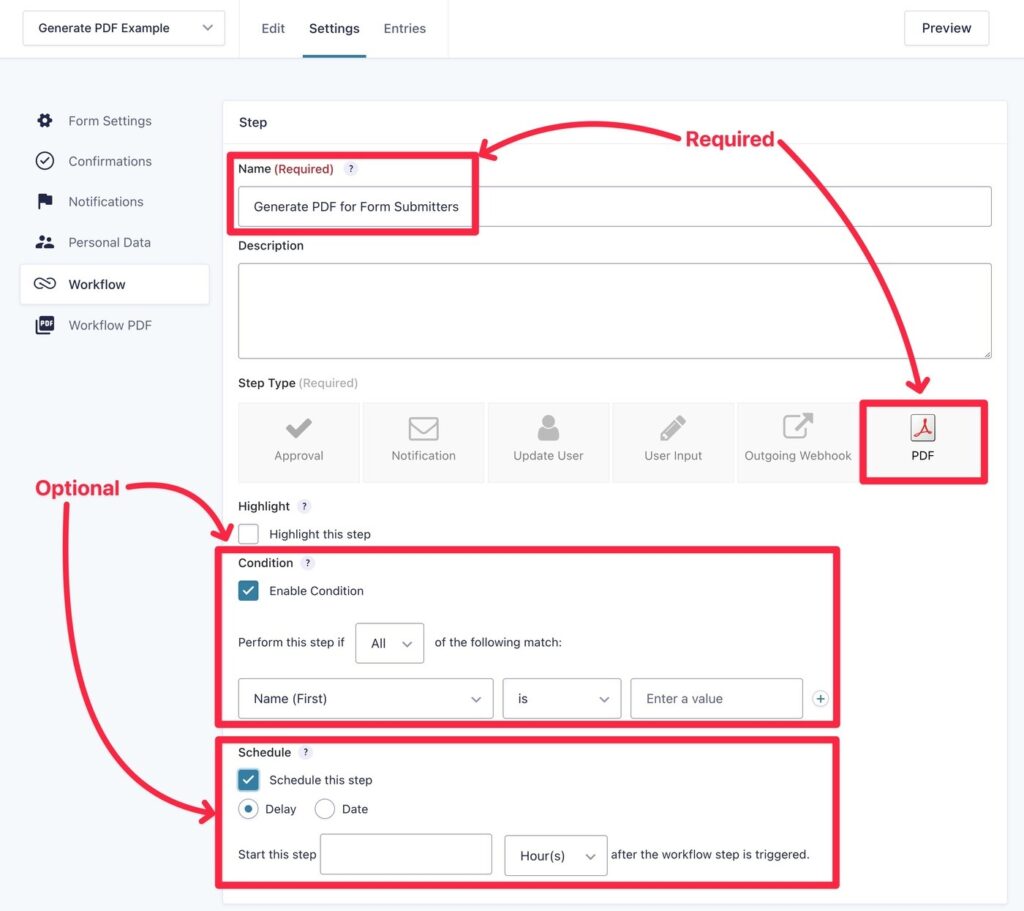
Task: Select the Date radio button
Action: pyautogui.click(x=325, y=809)
